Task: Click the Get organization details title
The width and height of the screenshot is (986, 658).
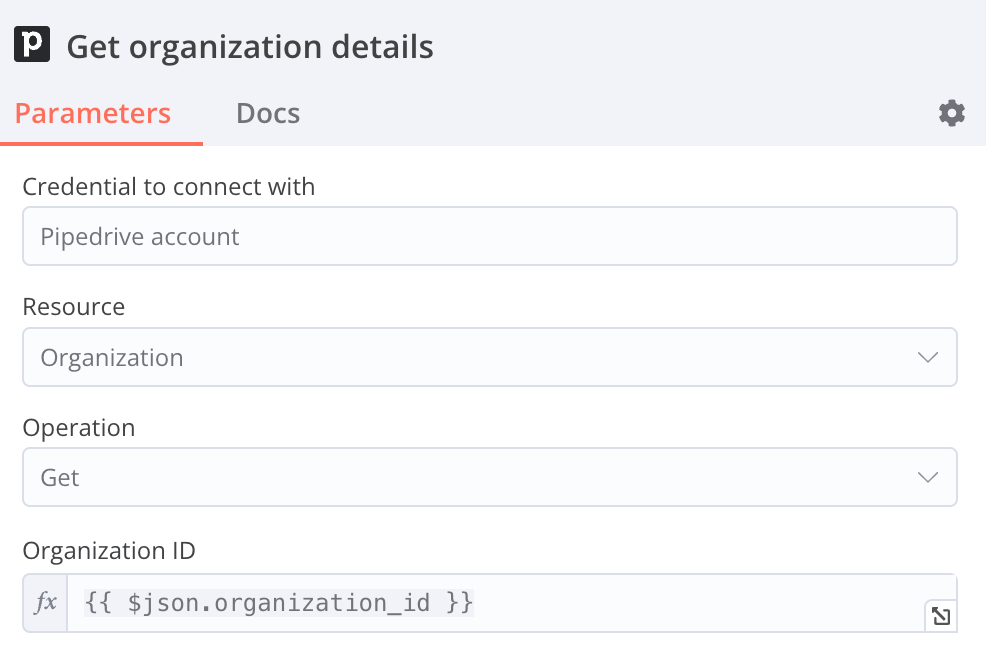Action: coord(250,46)
